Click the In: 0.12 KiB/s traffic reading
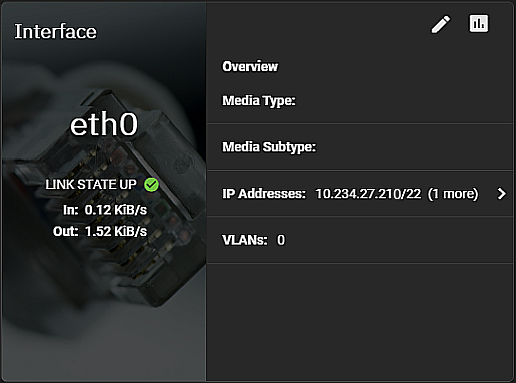This screenshot has width=516, height=383. (x=105, y=210)
